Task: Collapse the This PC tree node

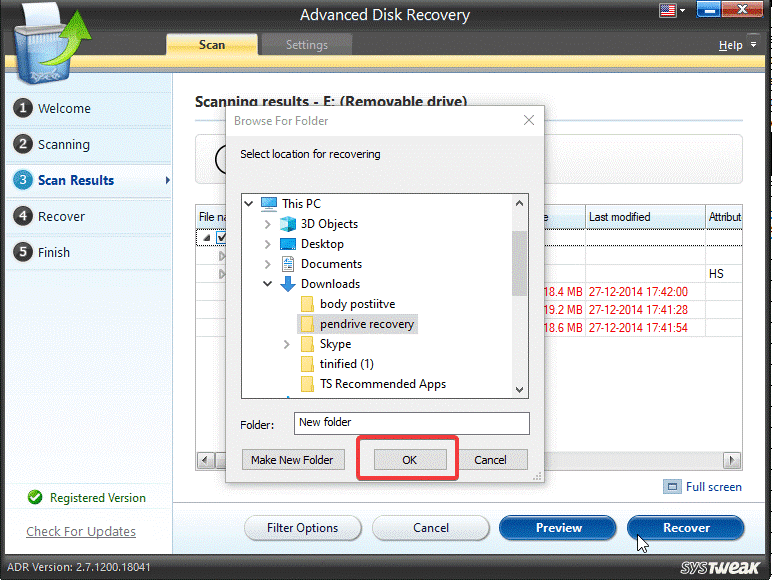Action: tap(249, 203)
